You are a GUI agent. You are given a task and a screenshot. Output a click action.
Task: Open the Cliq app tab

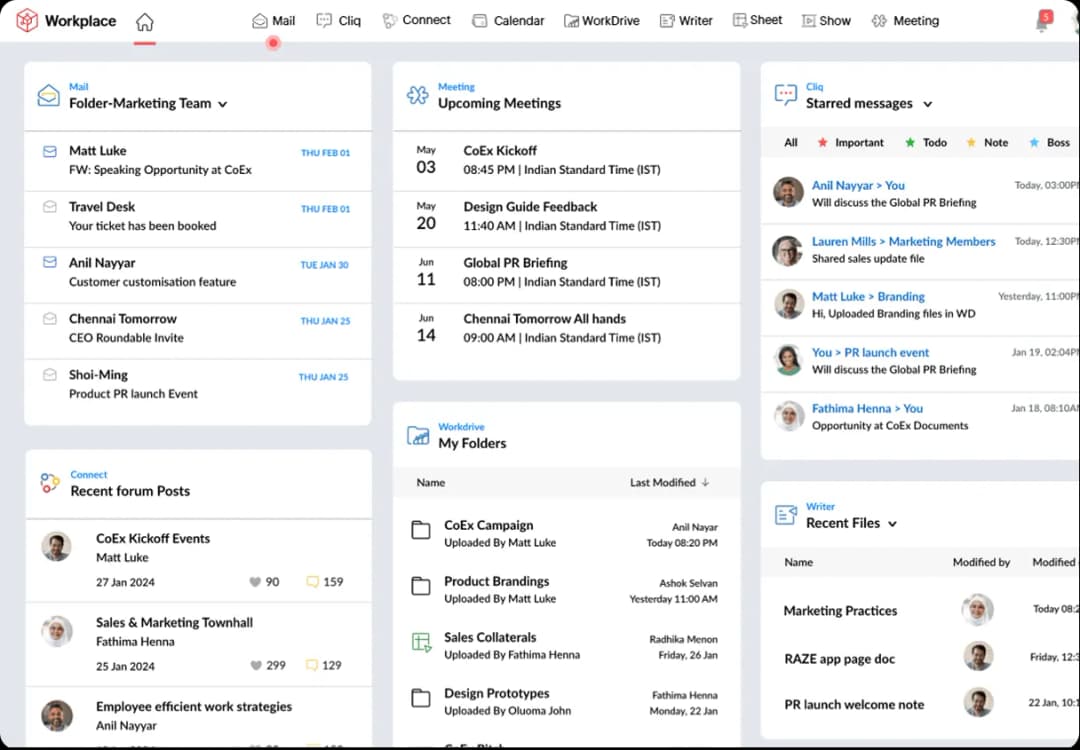pos(338,21)
